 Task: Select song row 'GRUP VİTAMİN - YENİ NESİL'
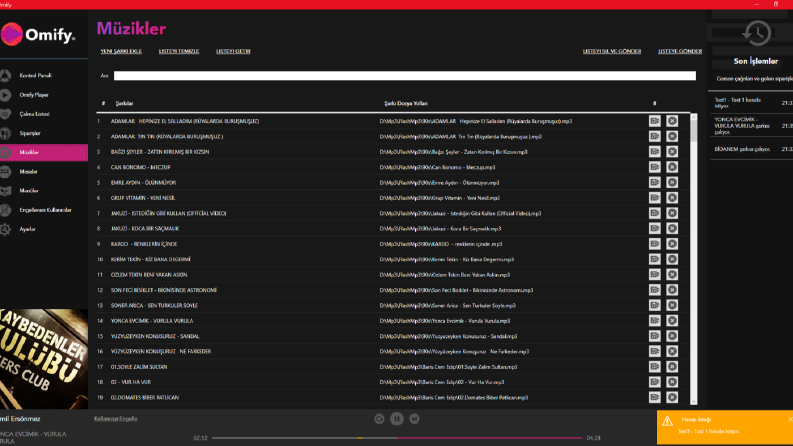[393, 198]
